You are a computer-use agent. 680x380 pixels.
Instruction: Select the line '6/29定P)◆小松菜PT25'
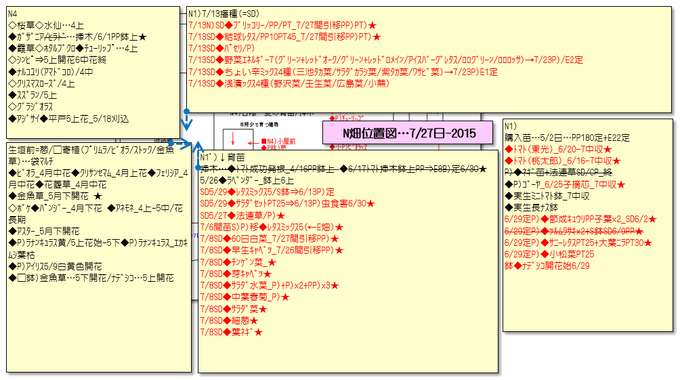pyautogui.click(x=549, y=255)
